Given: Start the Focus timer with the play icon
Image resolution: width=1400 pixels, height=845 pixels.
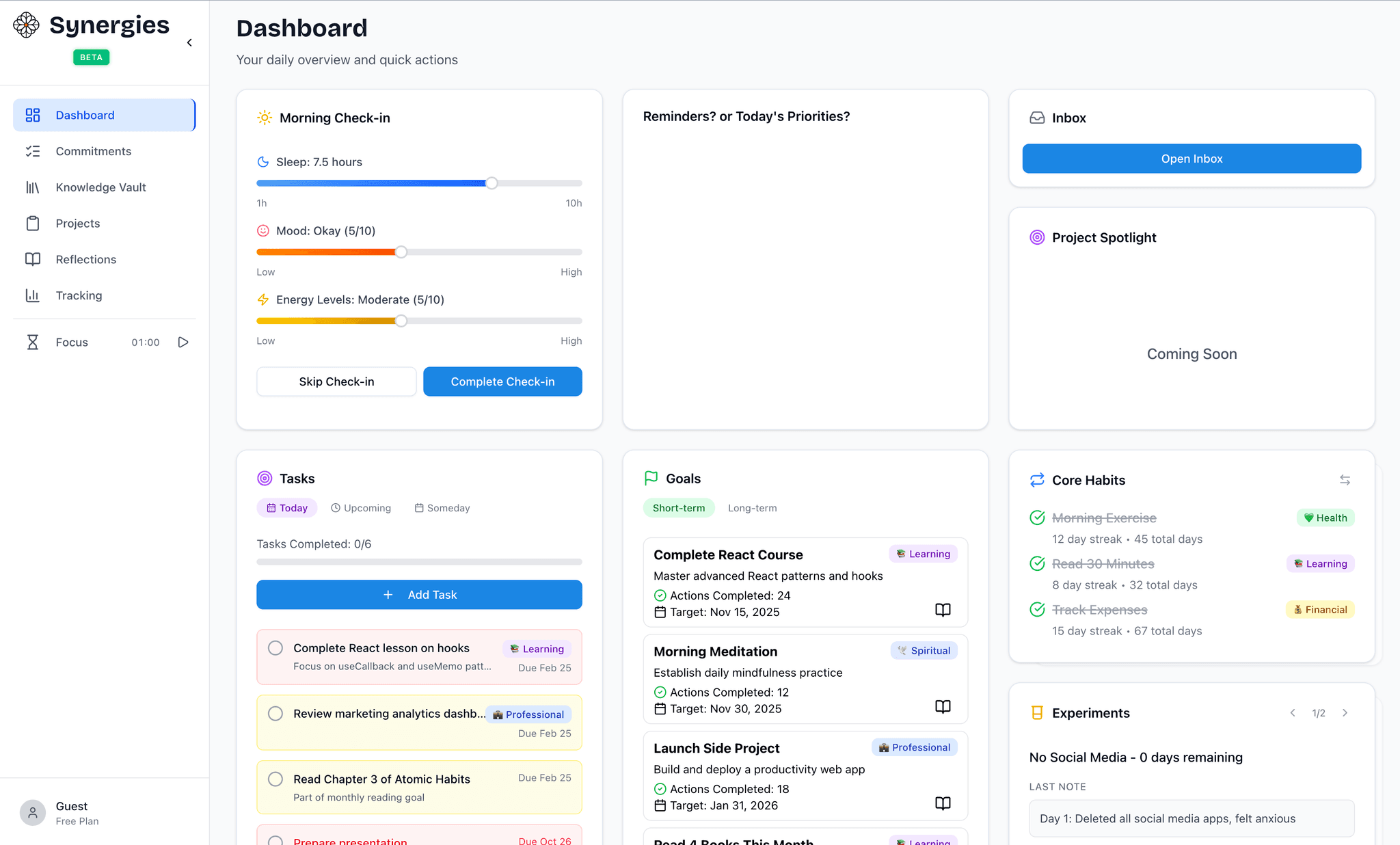Looking at the screenshot, I should pos(183,342).
